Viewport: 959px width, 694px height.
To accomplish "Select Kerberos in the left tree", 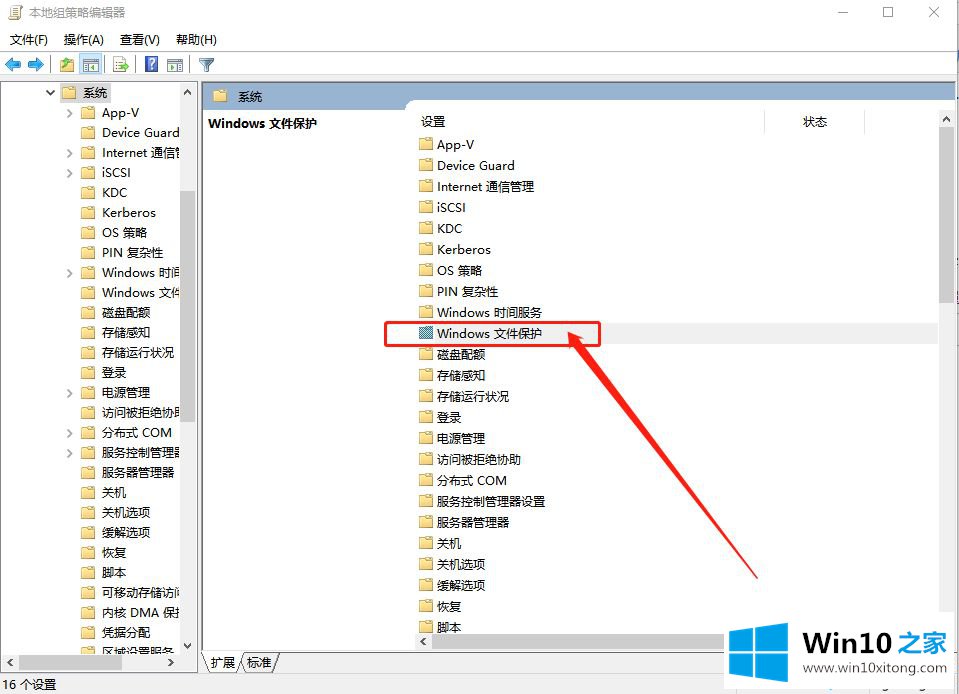I will pos(128,213).
